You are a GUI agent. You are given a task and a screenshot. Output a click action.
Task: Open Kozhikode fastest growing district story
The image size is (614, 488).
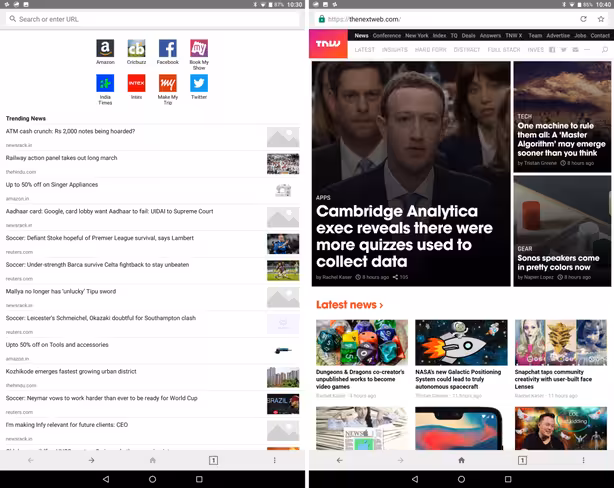pos(153,378)
